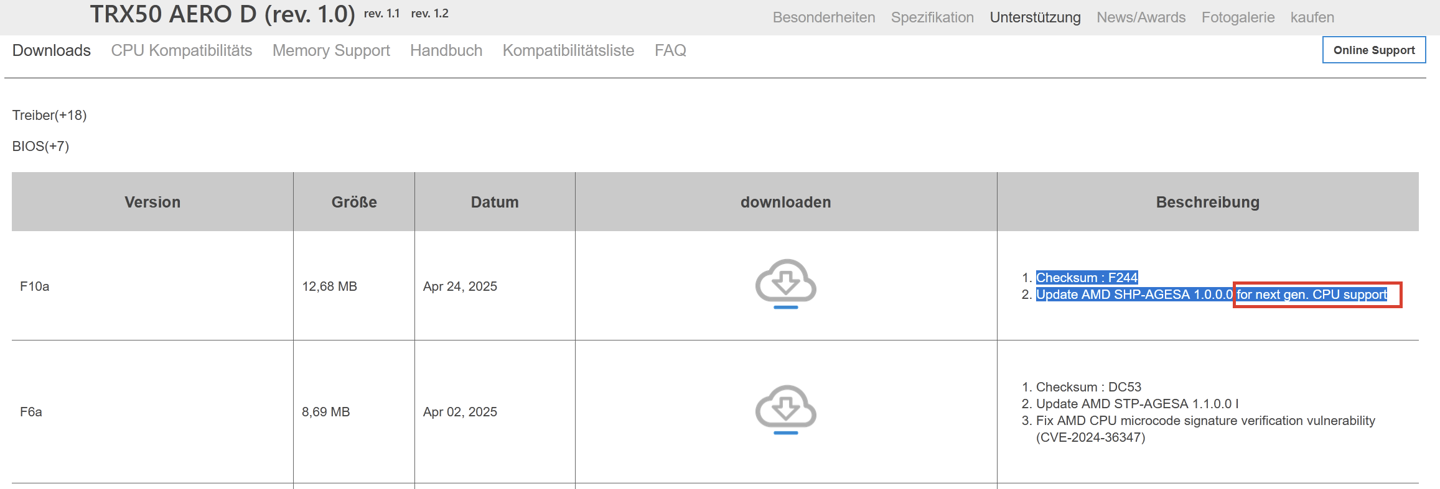The height and width of the screenshot is (489, 1440).
Task: Open Spezifikation in top navigation
Action: pos(932,17)
